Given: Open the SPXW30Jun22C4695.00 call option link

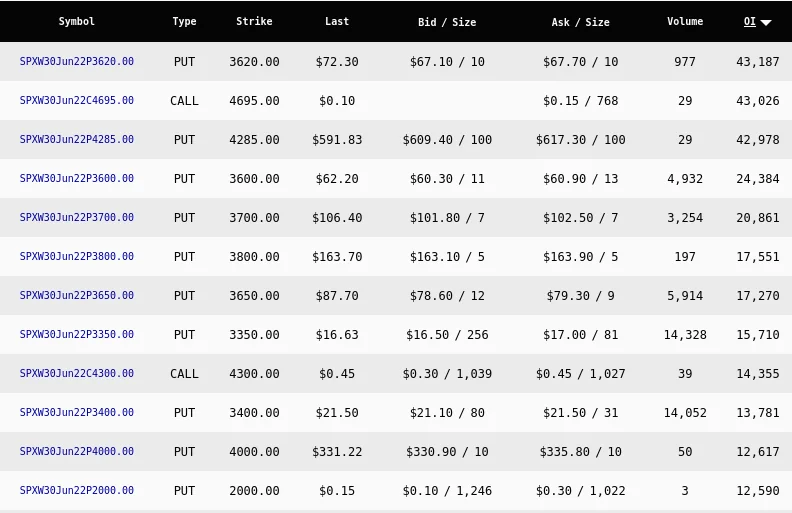Looking at the screenshot, I should coord(77,100).
